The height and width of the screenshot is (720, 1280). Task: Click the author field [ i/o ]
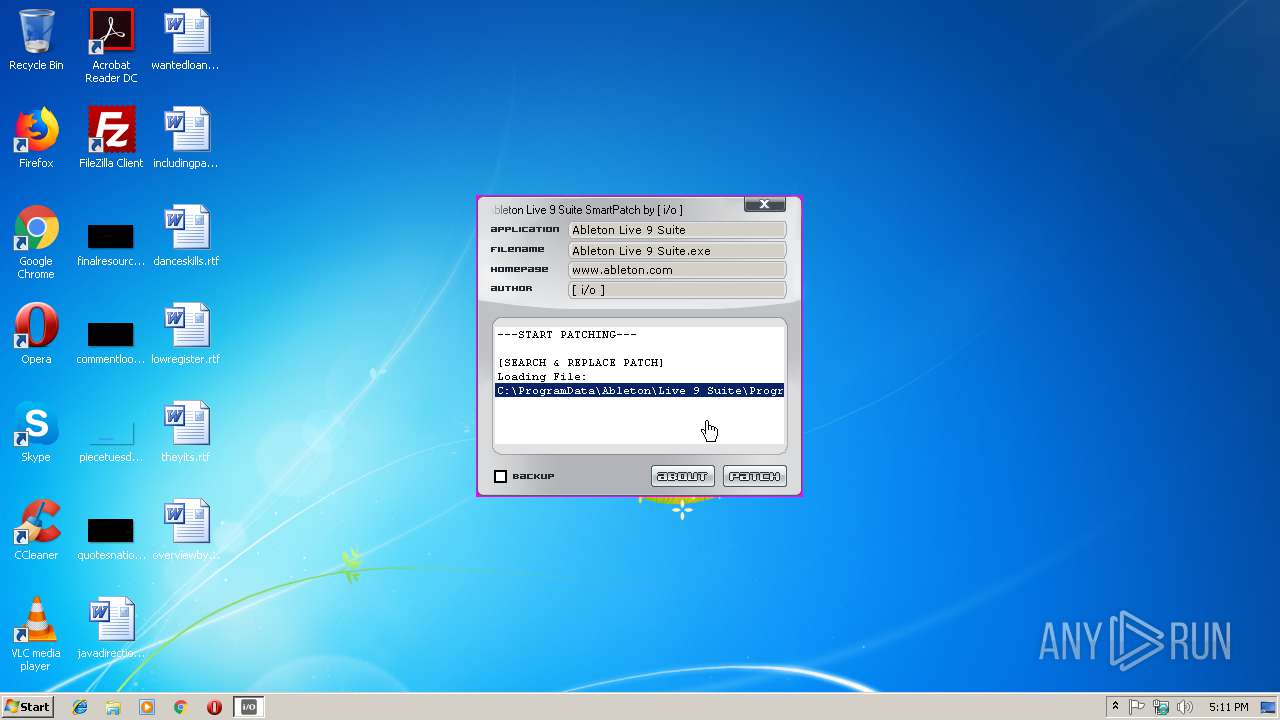[677, 290]
